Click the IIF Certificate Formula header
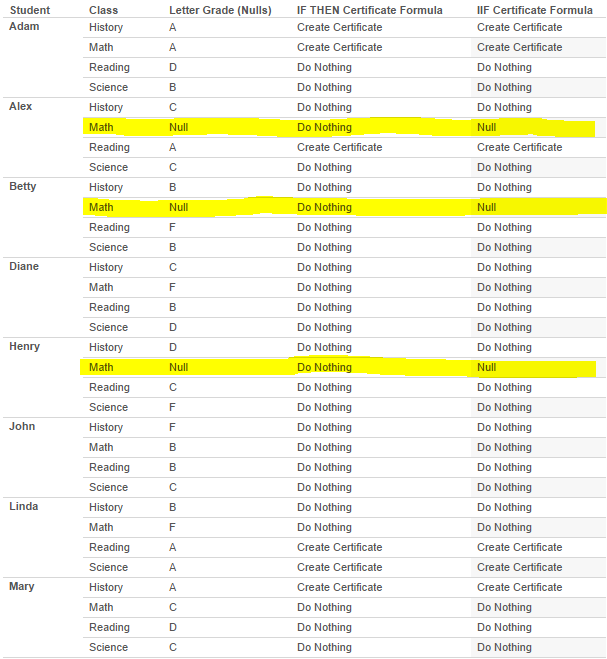 coord(534,10)
